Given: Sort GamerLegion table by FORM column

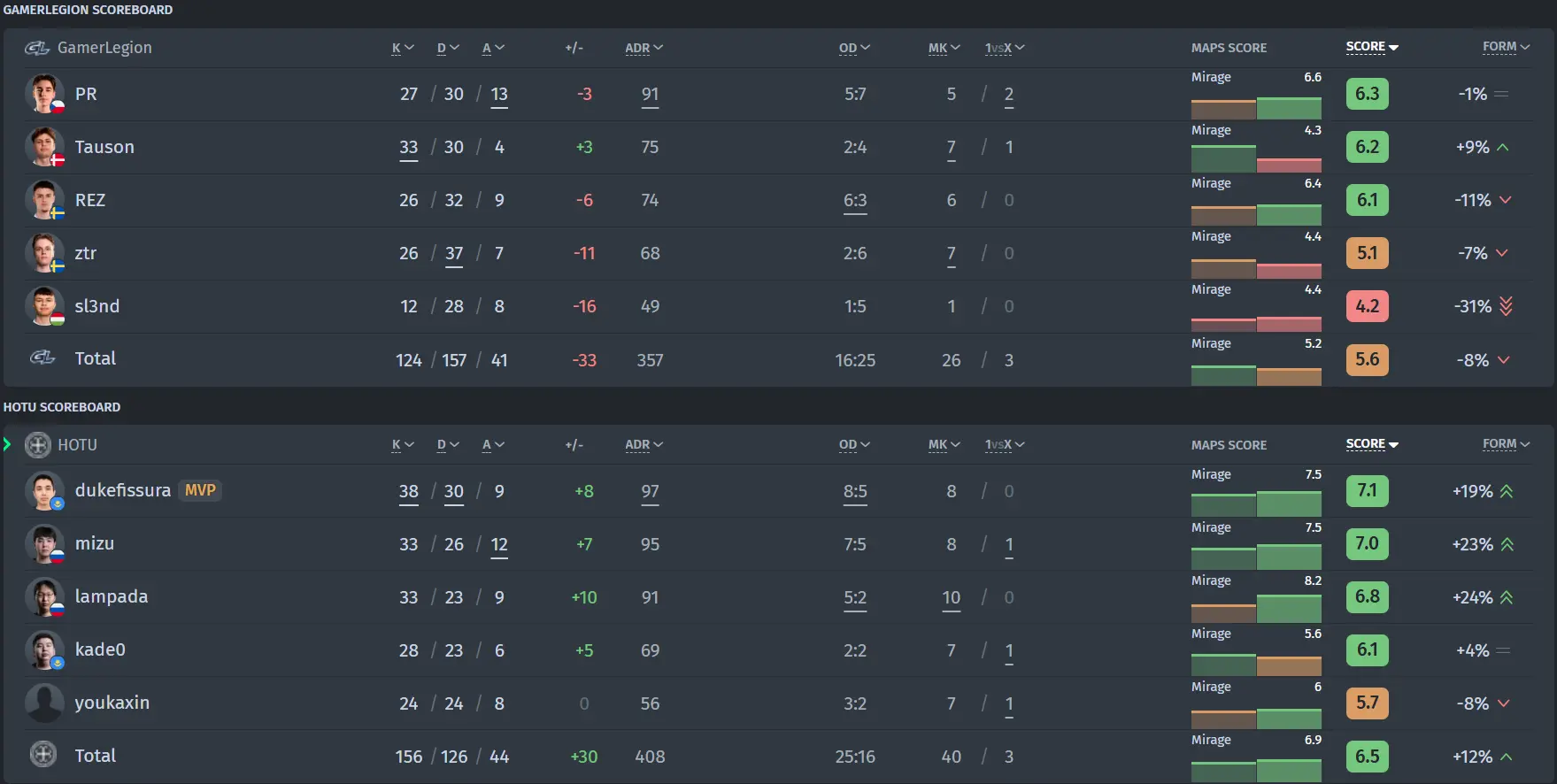Looking at the screenshot, I should [x=1506, y=47].
